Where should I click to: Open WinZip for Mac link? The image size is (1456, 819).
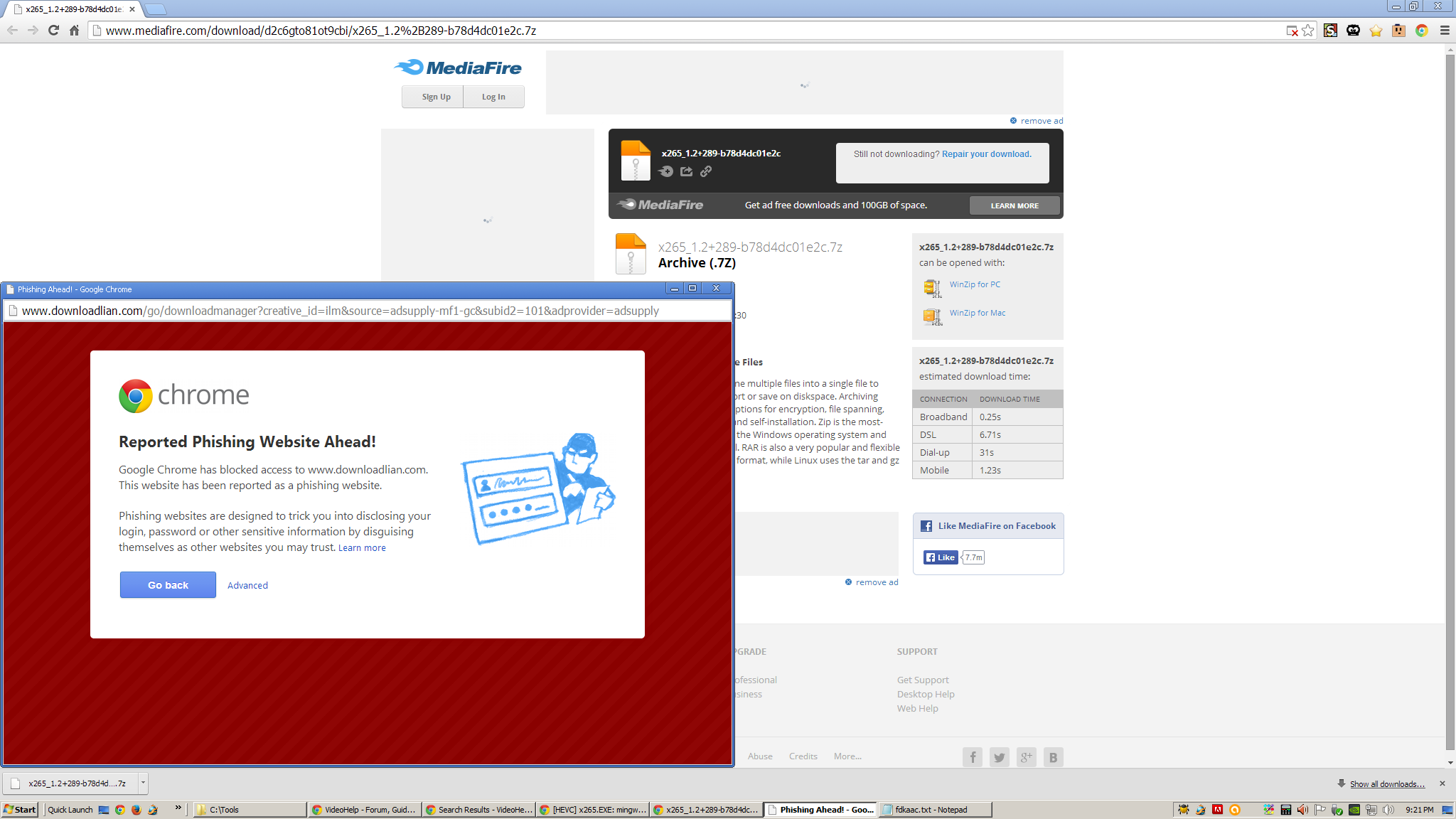tap(978, 313)
